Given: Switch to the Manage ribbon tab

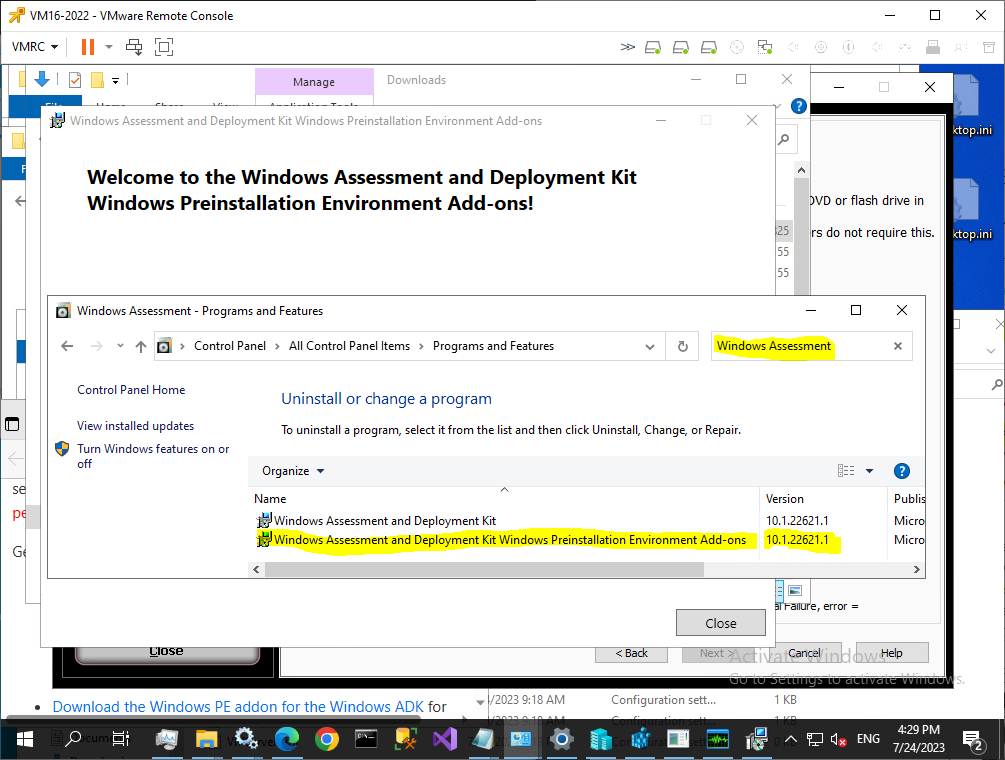Looking at the screenshot, I should click(x=314, y=82).
